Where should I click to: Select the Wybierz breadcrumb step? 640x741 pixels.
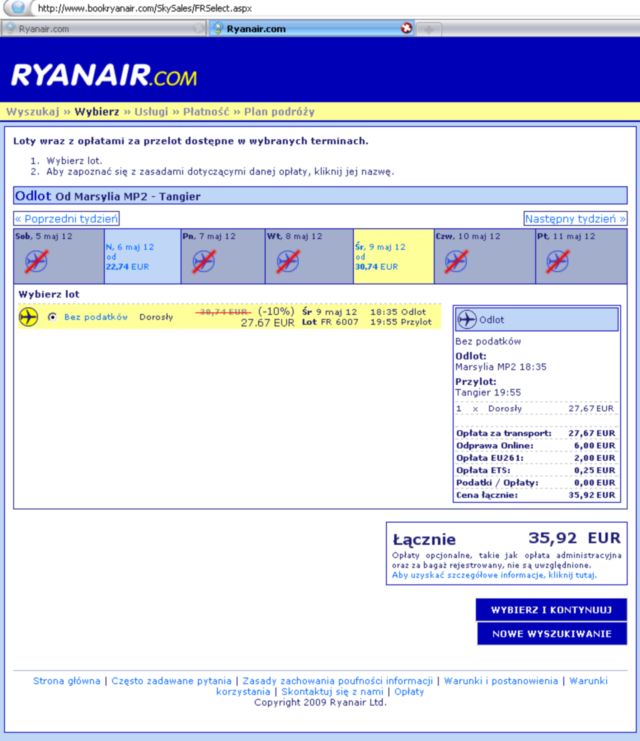(x=97, y=112)
